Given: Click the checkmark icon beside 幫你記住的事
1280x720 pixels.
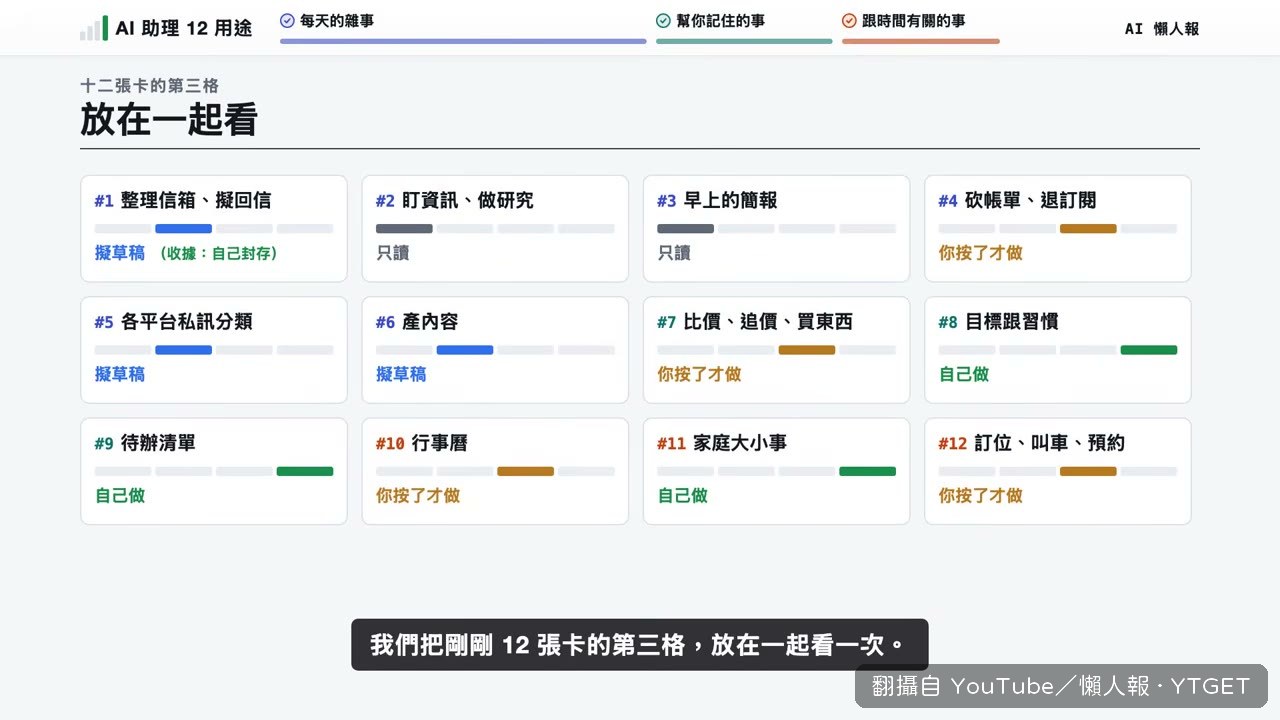Looking at the screenshot, I should (x=663, y=20).
